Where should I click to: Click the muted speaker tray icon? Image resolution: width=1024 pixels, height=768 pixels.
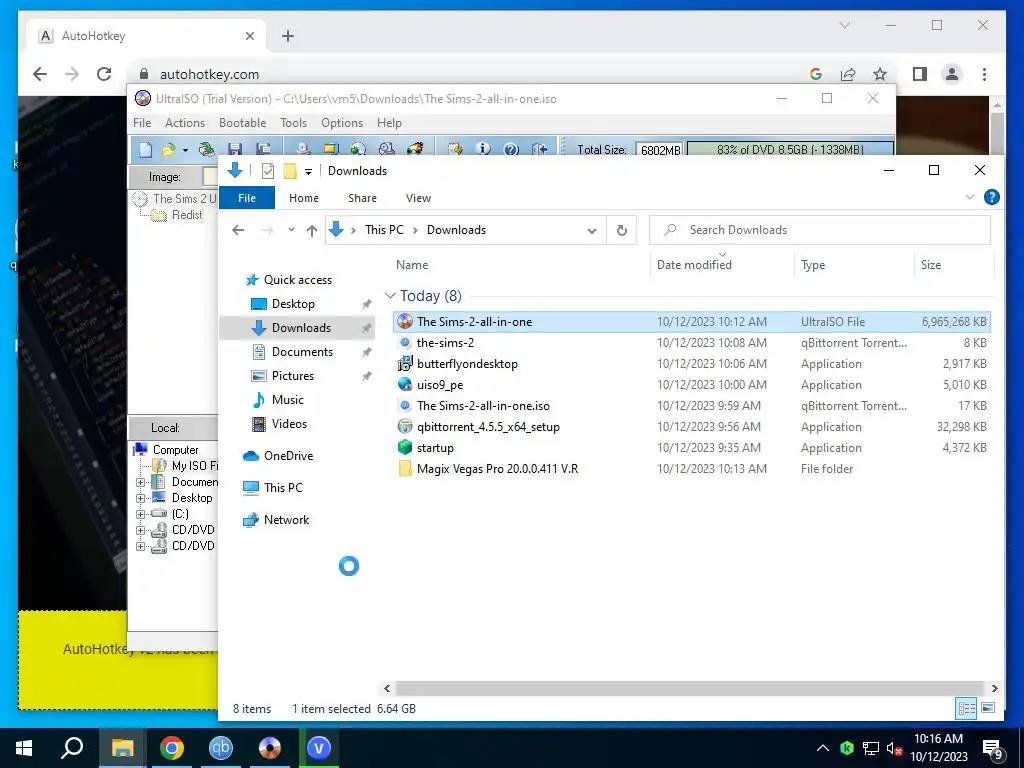click(x=894, y=748)
